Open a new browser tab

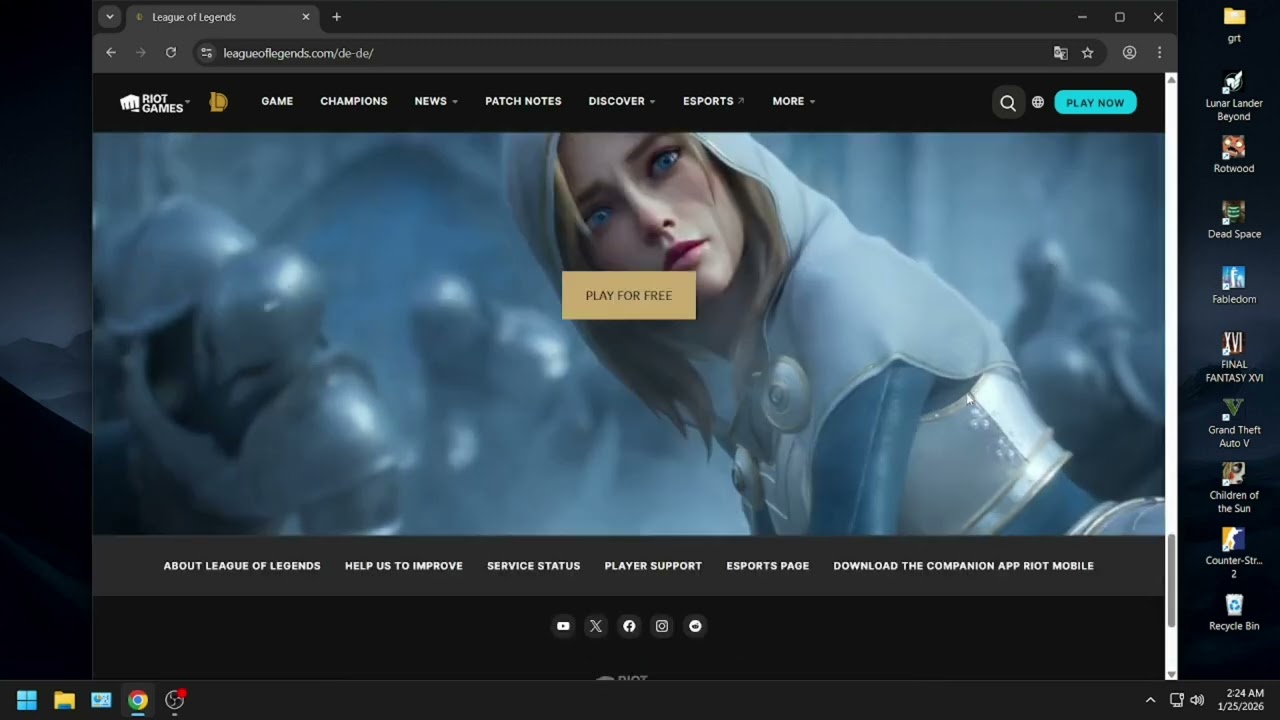[337, 17]
